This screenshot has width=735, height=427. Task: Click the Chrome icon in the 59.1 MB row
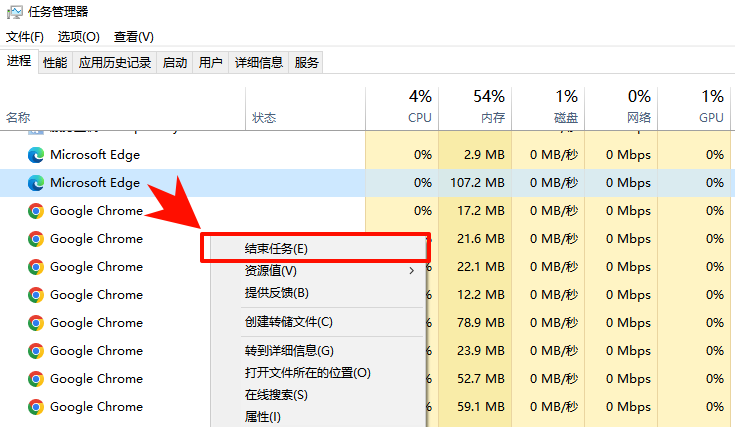[36, 407]
